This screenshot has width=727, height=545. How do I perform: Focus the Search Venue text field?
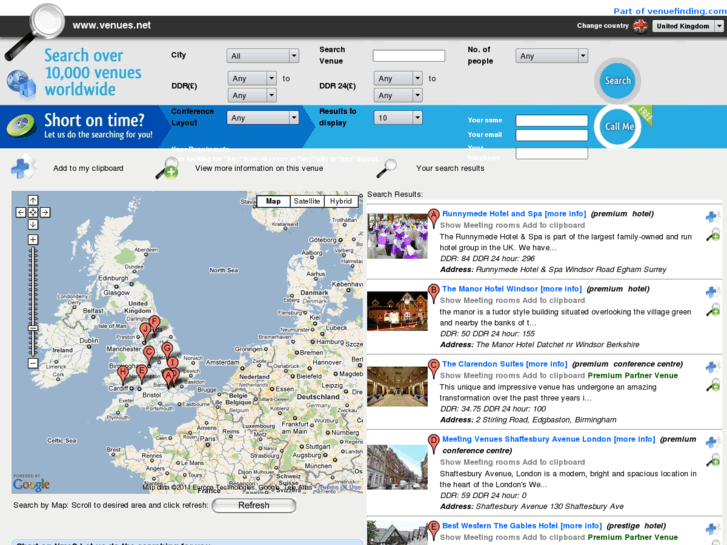(408, 56)
